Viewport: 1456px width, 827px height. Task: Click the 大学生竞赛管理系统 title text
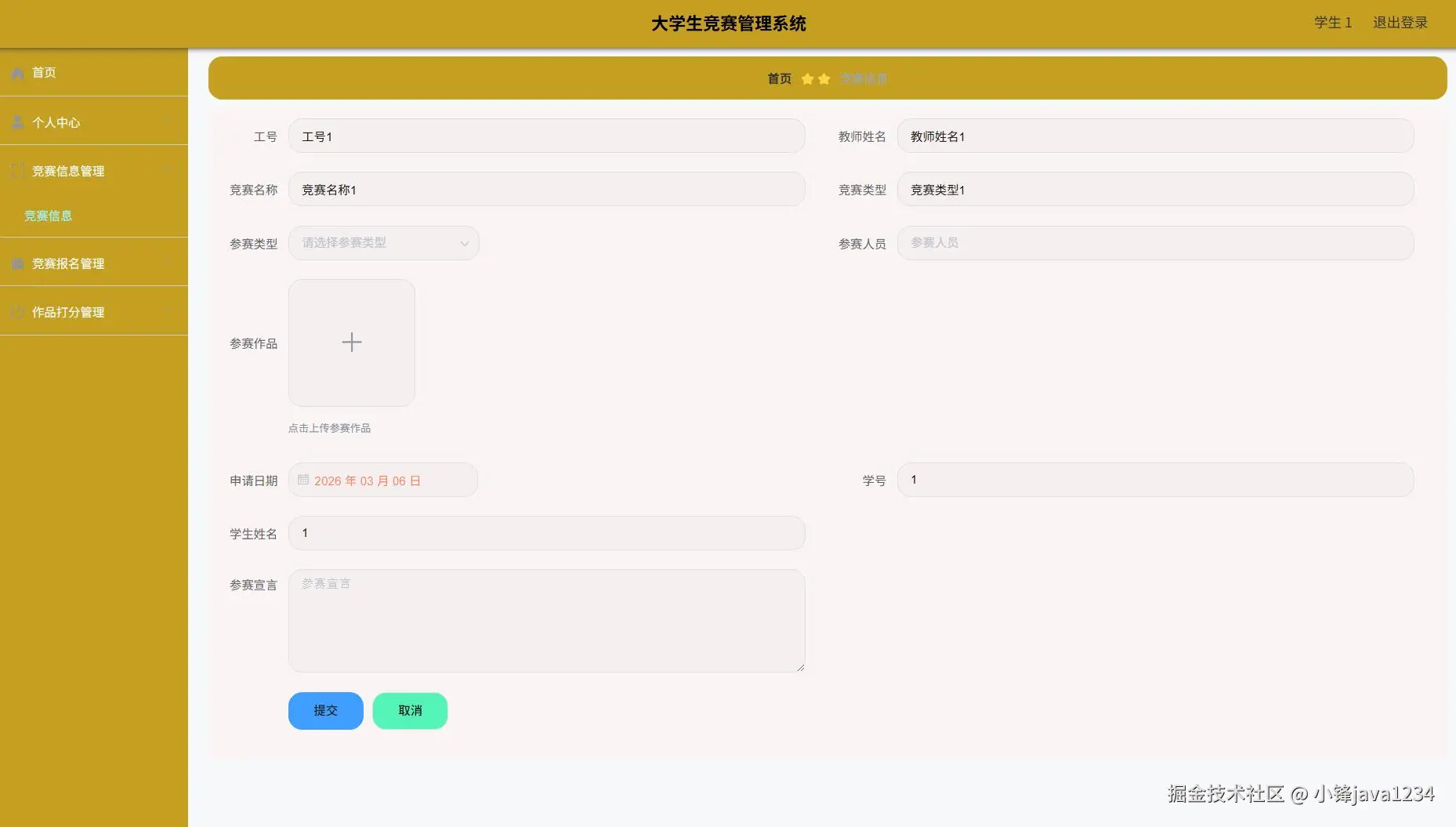[x=729, y=24]
